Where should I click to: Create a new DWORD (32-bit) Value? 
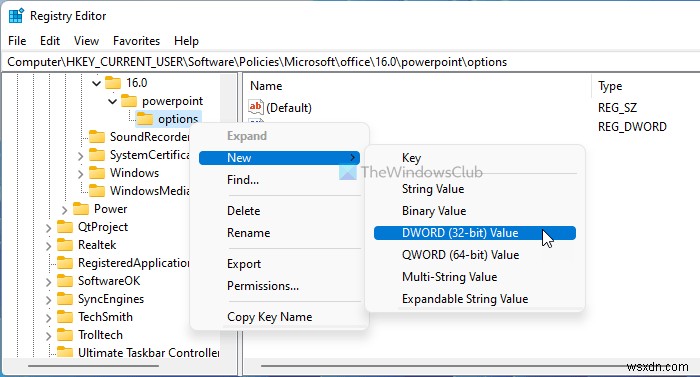[x=475, y=233]
